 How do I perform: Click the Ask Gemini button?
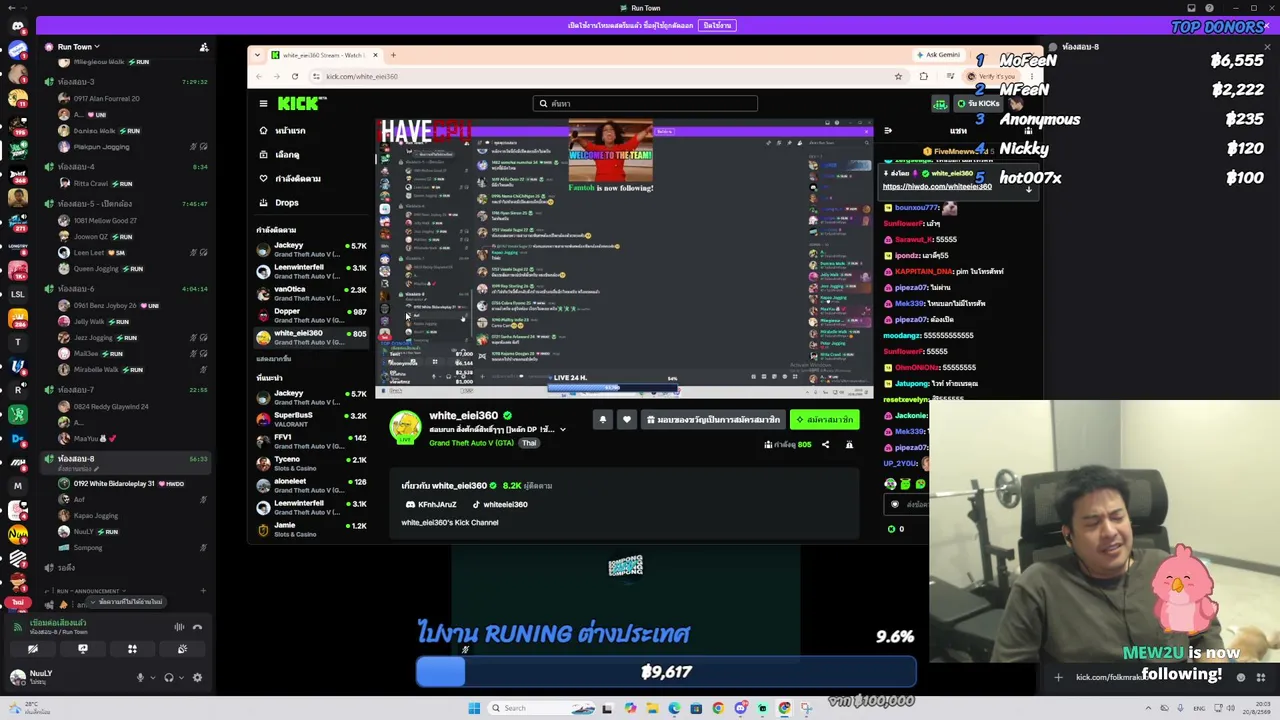coord(939,55)
